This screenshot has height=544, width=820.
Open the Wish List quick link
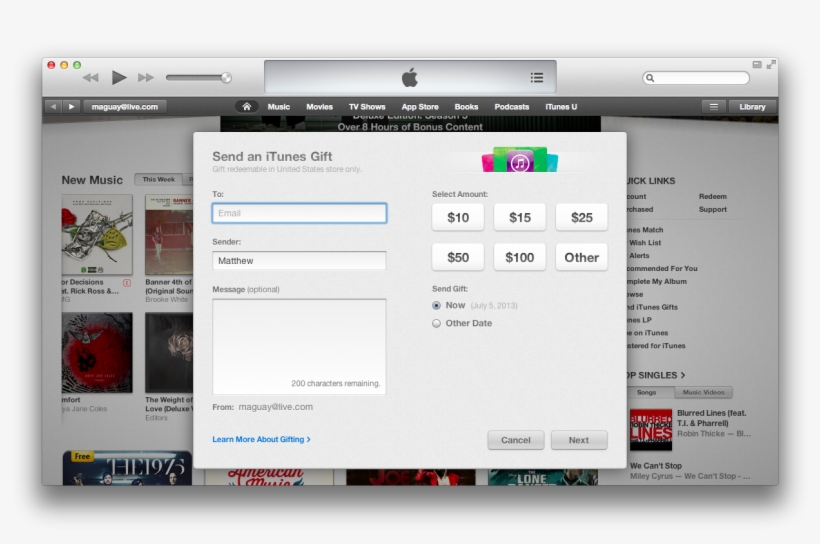coord(644,243)
